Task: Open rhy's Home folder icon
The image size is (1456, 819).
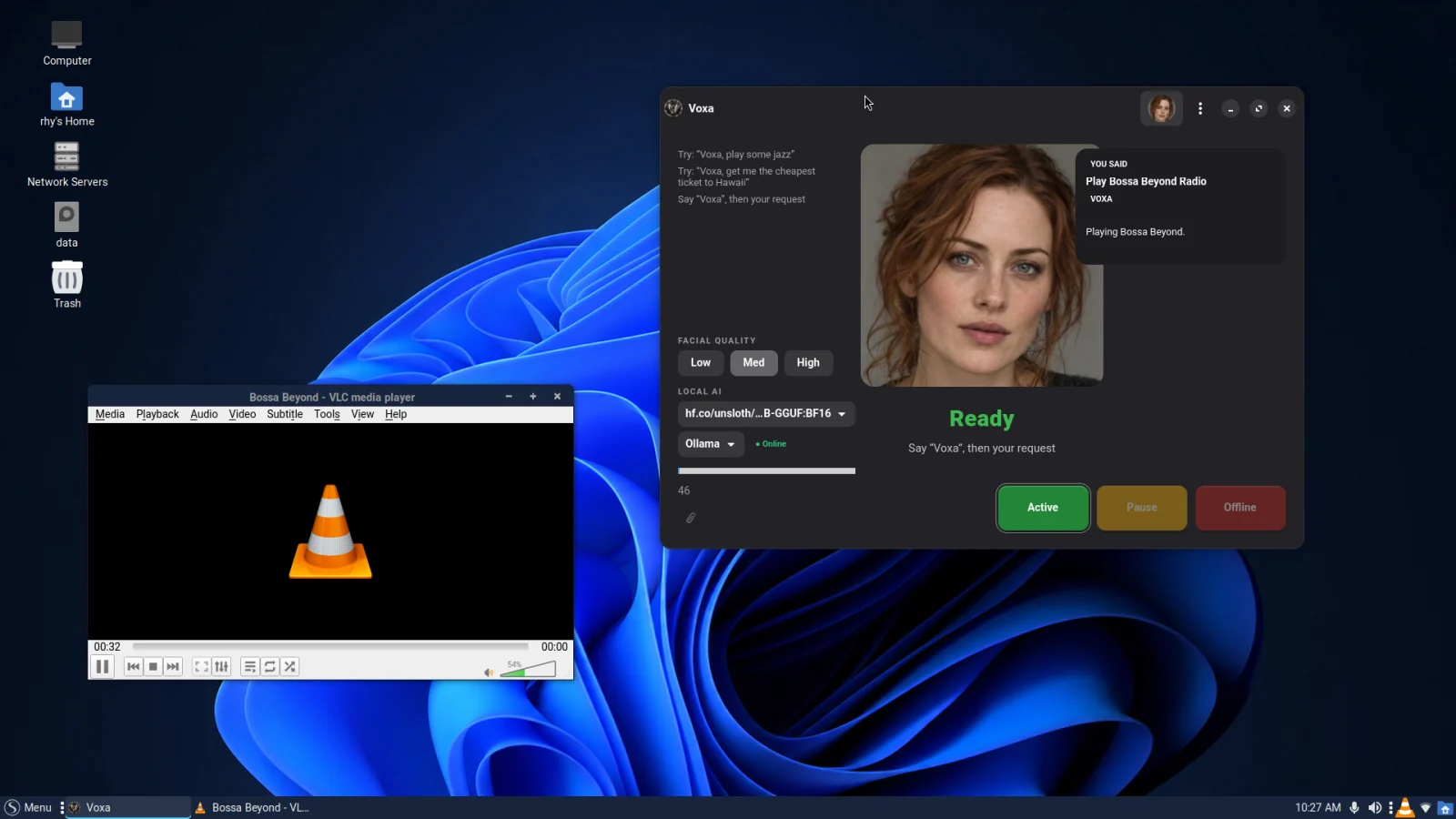Action: (x=66, y=104)
